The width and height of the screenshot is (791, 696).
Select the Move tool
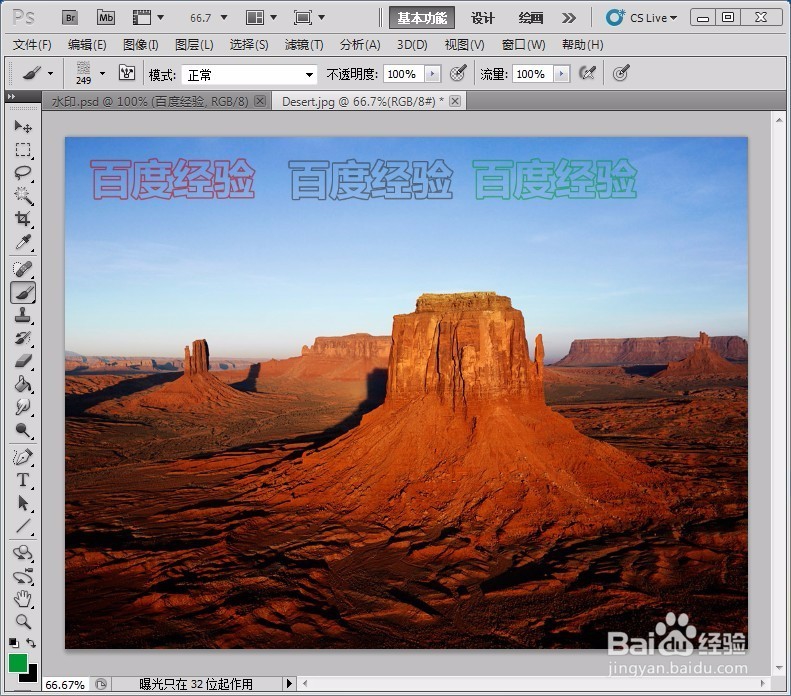[x=23, y=126]
